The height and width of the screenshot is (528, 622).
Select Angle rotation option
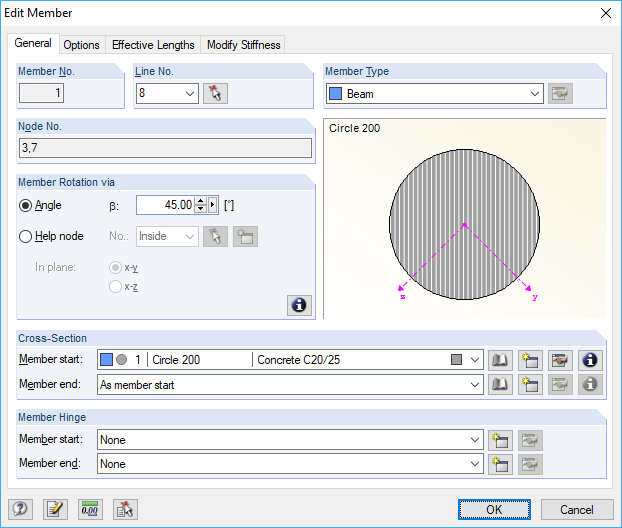pyautogui.click(x=25, y=205)
